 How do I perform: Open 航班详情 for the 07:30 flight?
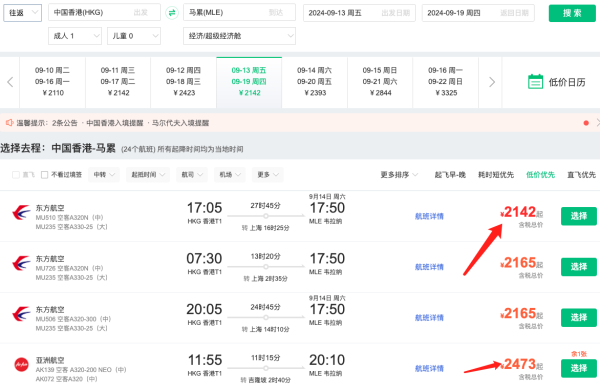(x=429, y=267)
